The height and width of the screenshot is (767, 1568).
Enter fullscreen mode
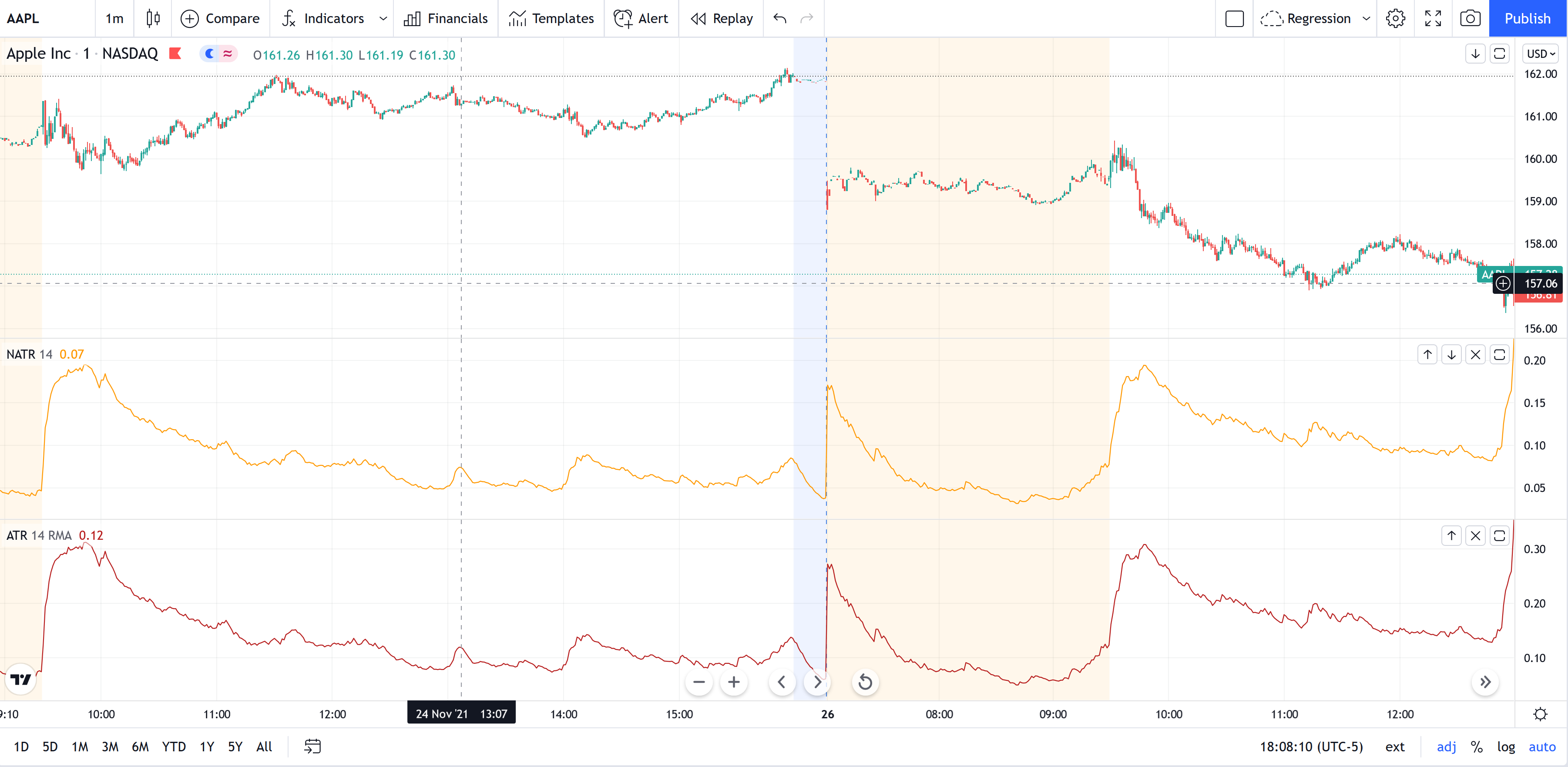1433,18
